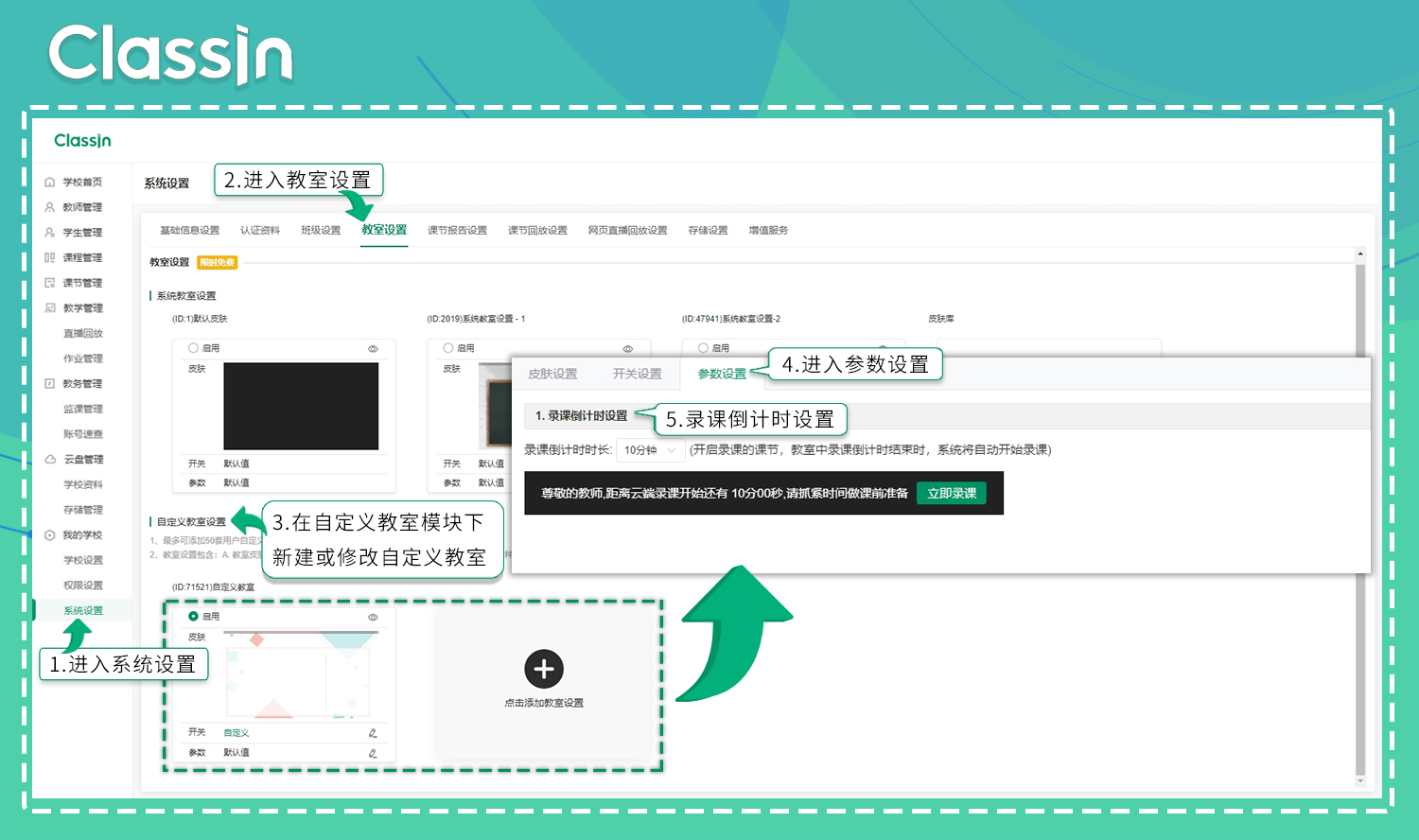Select 启用 radio on (ID:2019)系统教室设置 - 1

click(x=448, y=348)
